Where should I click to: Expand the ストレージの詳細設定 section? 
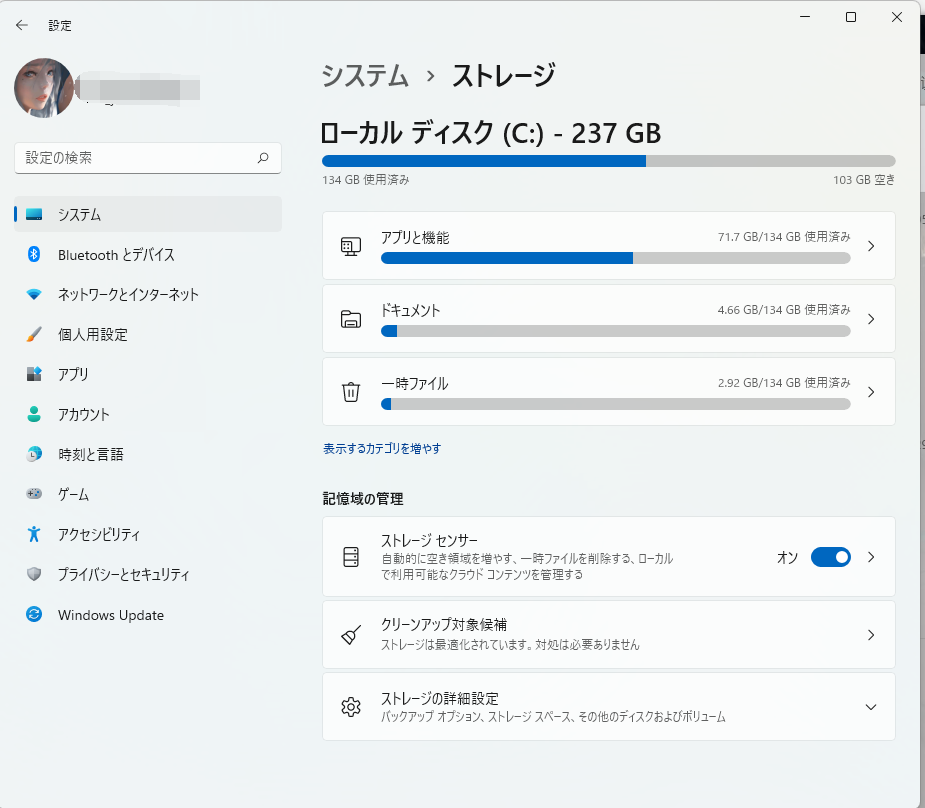[870, 707]
